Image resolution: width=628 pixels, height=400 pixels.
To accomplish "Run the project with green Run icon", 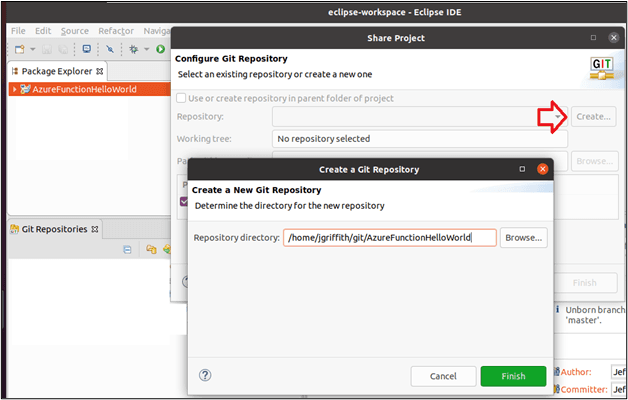I will [161, 49].
